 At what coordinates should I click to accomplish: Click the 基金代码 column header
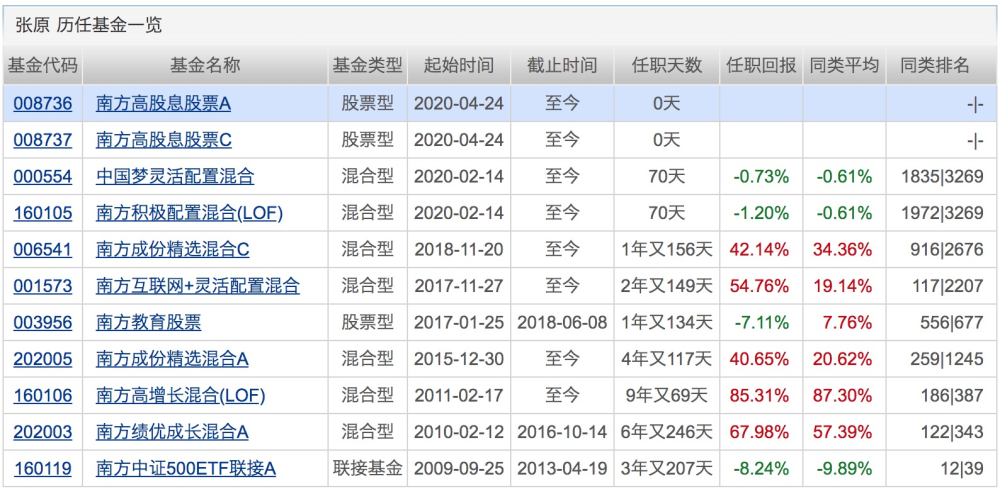pyautogui.click(x=42, y=65)
